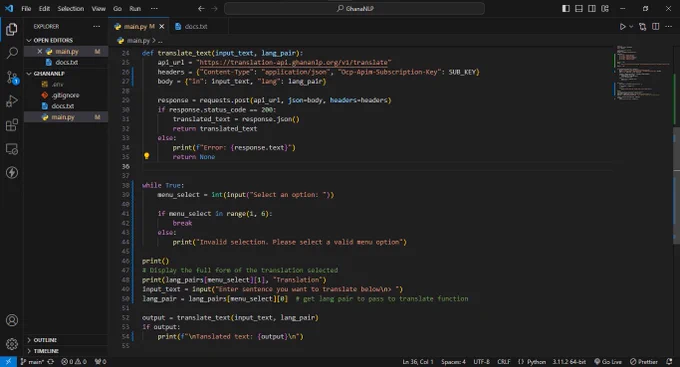Select Python interpreter 3.11.2 64-bit
Image resolution: width=680 pixels, height=367 pixels.
point(569,362)
